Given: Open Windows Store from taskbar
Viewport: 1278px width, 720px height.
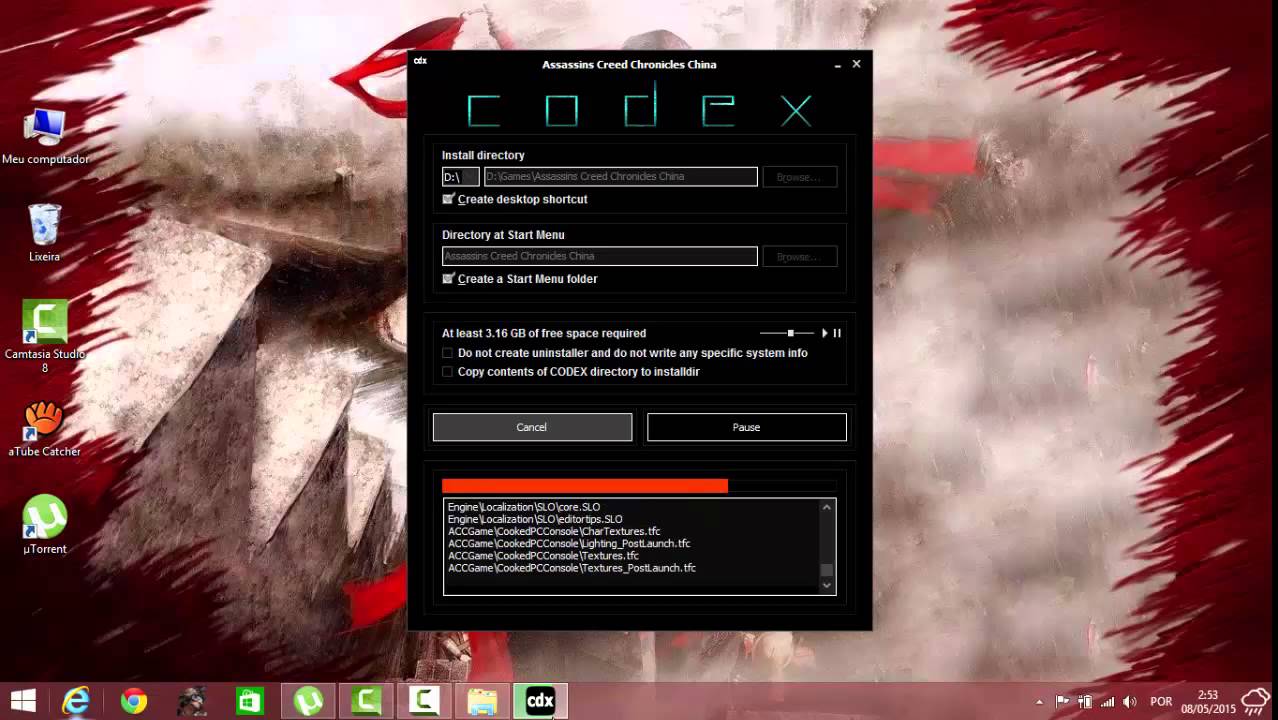Looking at the screenshot, I should coord(250,701).
